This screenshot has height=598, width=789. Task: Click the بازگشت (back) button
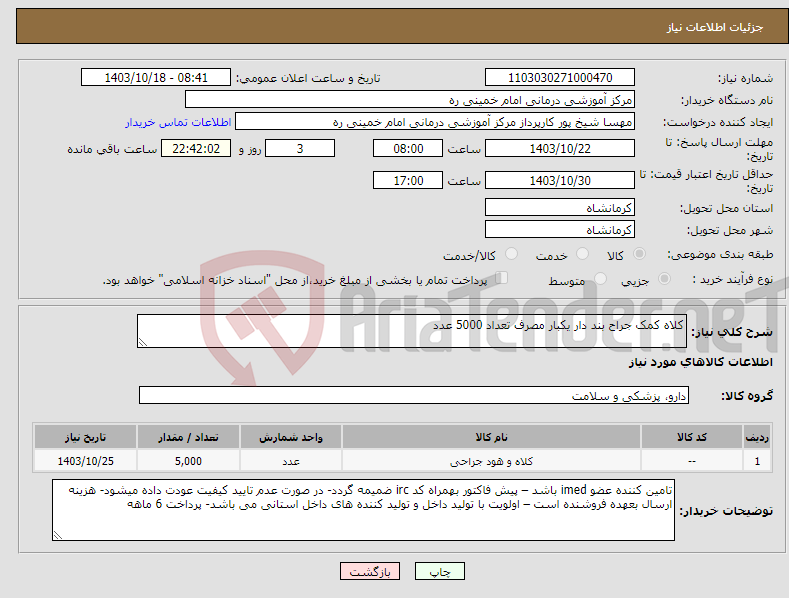point(370,571)
